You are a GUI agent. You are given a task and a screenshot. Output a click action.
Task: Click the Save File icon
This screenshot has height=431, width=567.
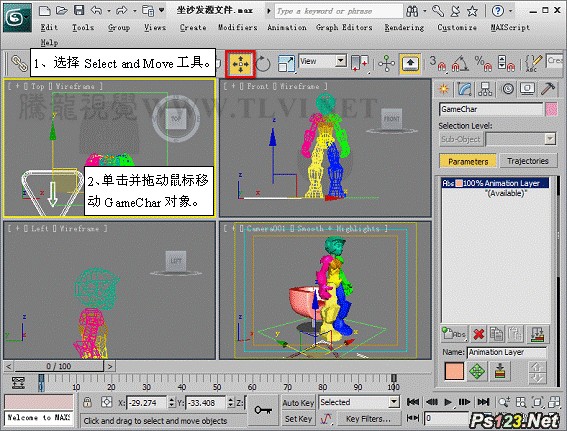79,10
